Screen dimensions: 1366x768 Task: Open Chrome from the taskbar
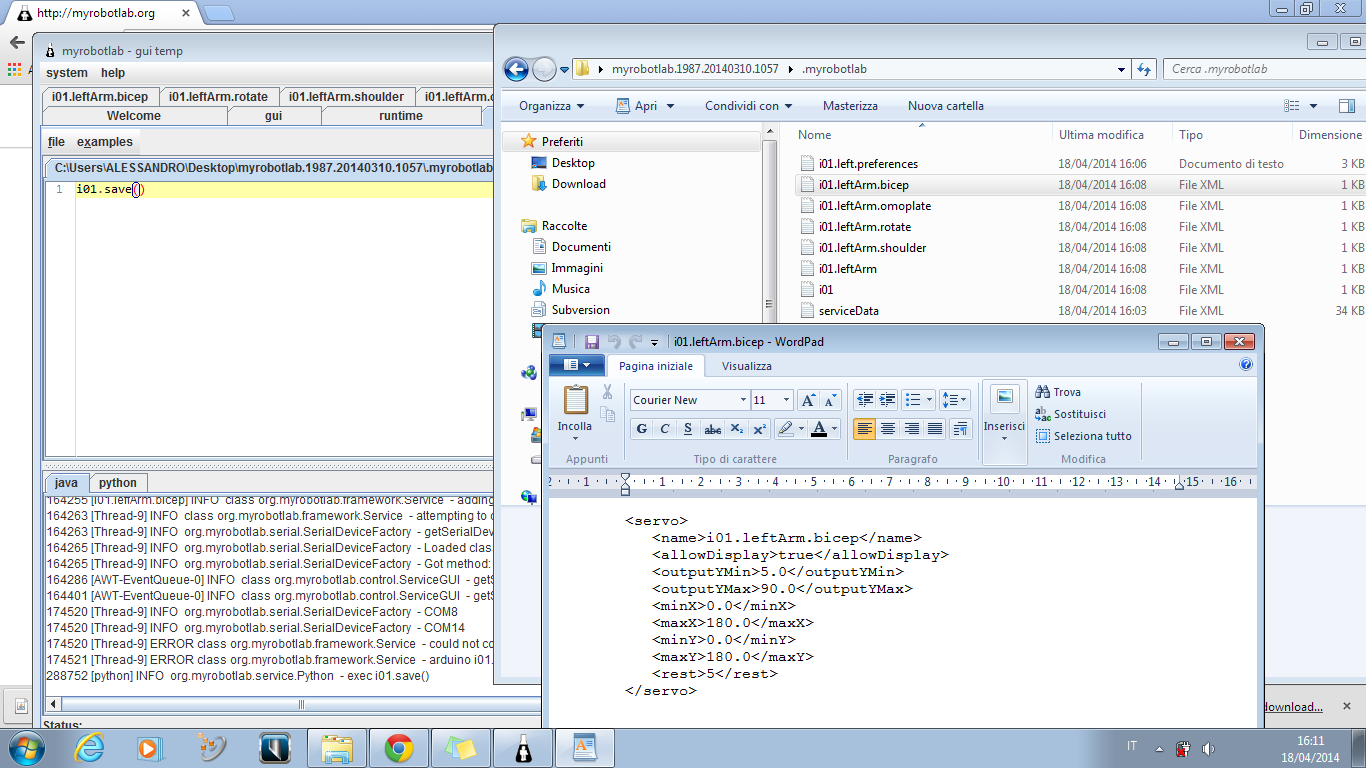[x=399, y=748]
